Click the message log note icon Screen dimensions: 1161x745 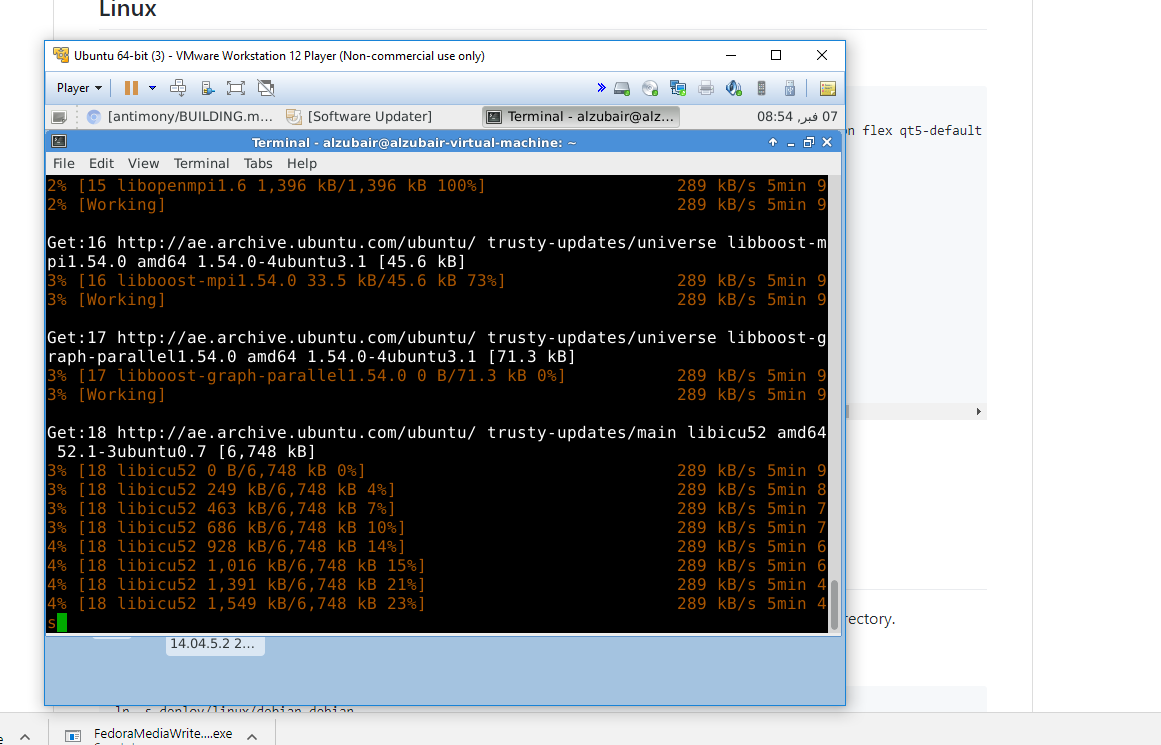click(828, 89)
